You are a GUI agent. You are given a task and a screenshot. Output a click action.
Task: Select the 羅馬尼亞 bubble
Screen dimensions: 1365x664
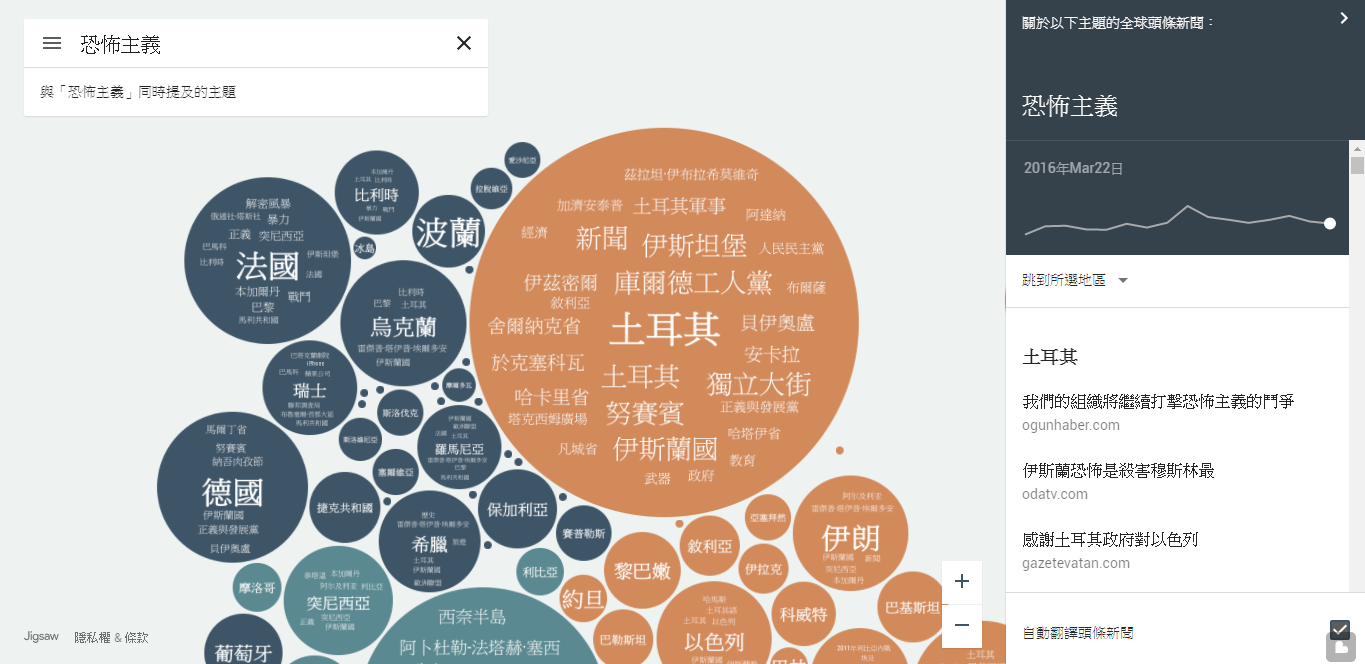coord(459,447)
